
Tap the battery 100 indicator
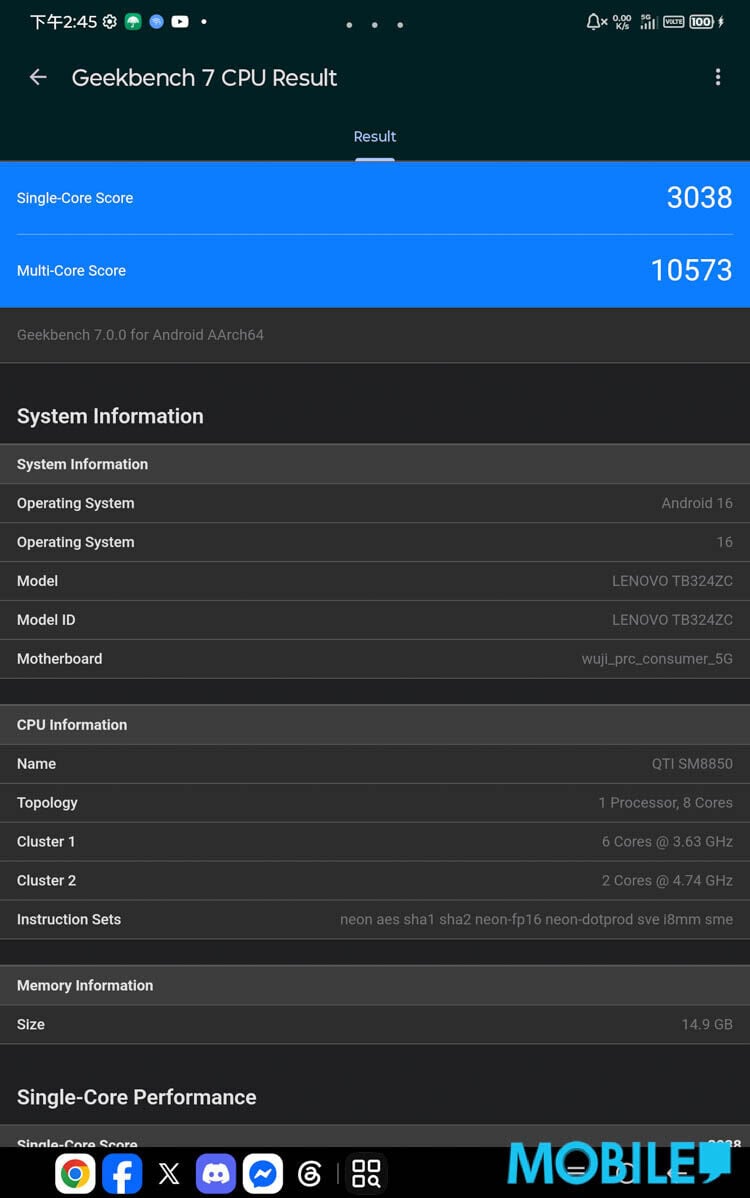(x=701, y=21)
